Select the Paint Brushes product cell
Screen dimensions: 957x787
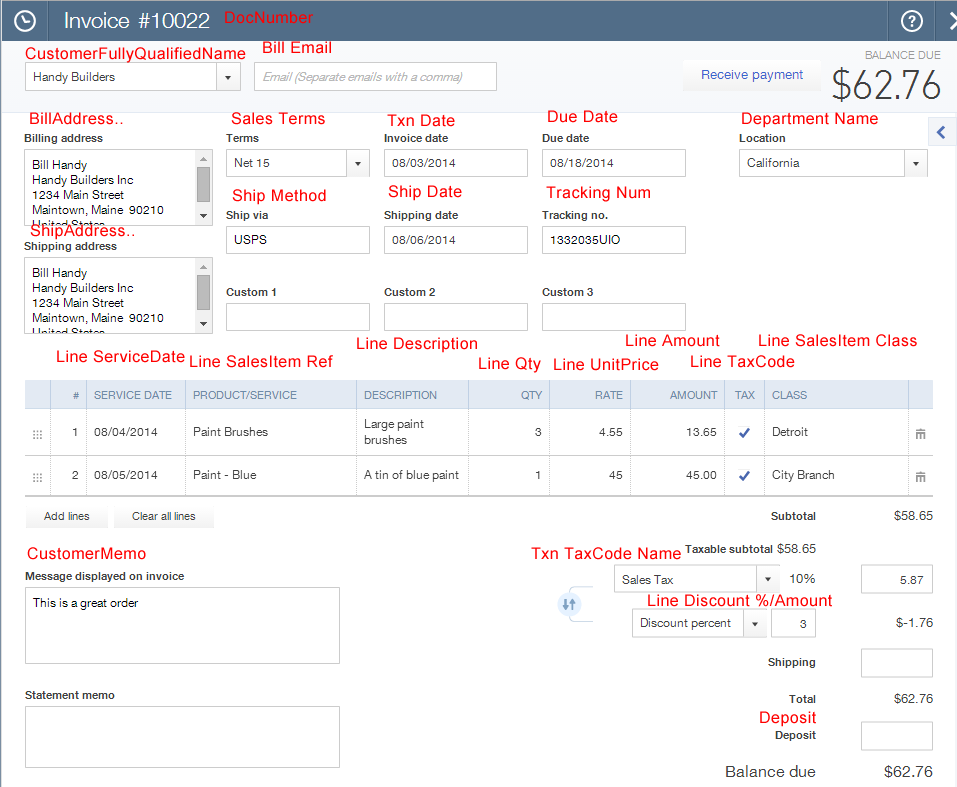coord(270,432)
